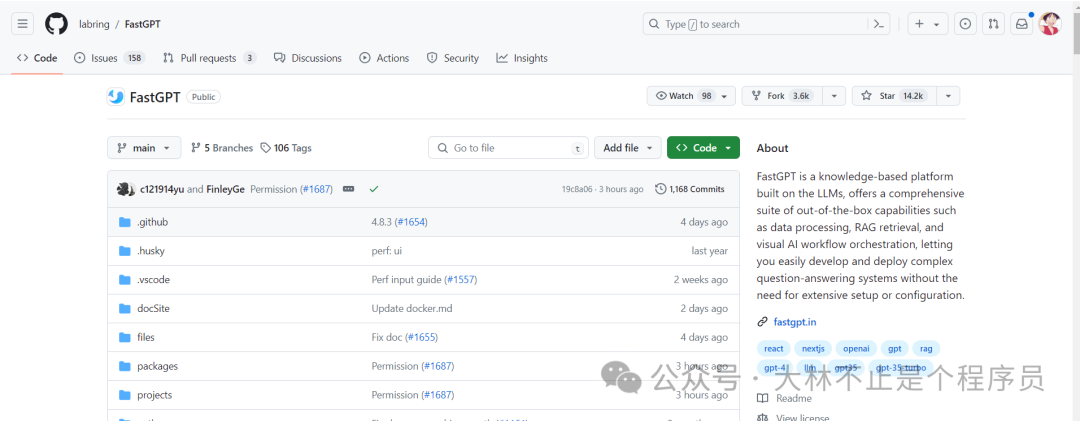
Task: View the commit status checkmark
Action: coord(374,189)
